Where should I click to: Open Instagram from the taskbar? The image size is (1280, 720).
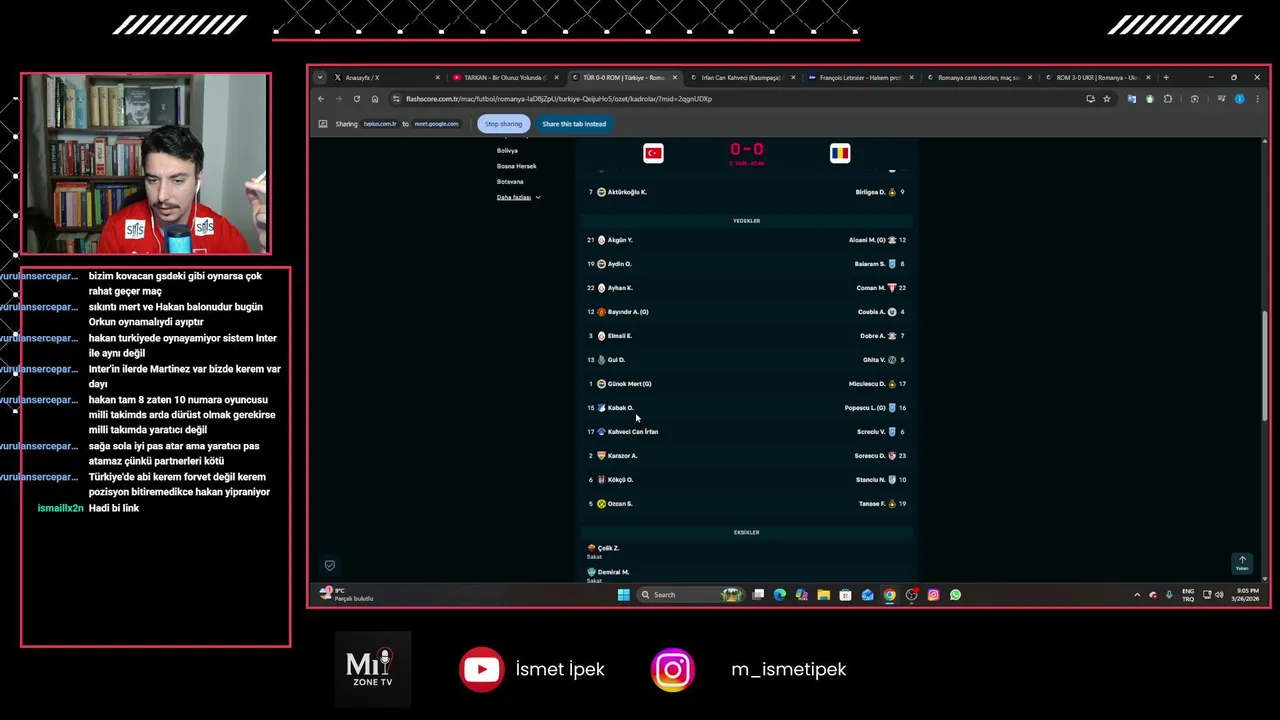click(x=933, y=595)
